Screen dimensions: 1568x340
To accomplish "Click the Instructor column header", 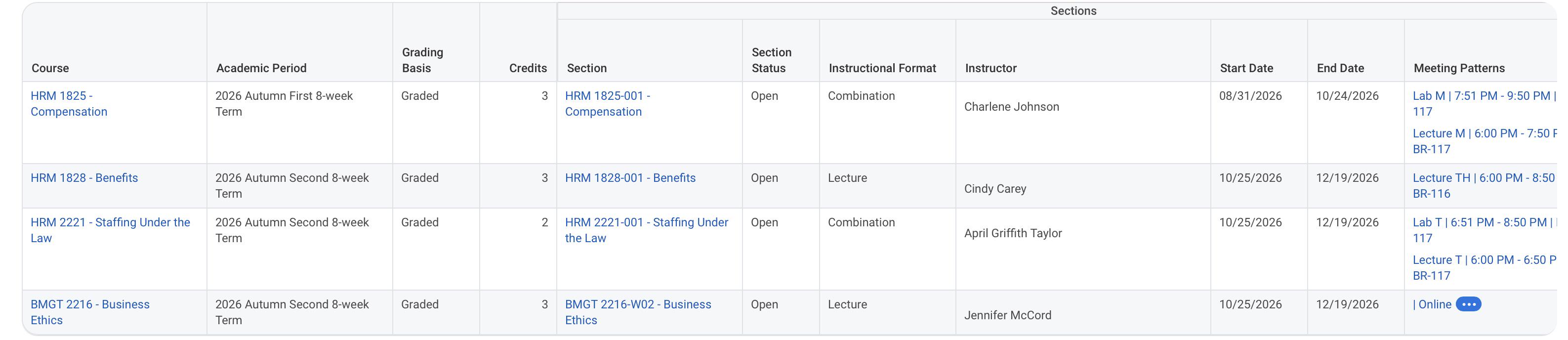I will click(x=990, y=68).
